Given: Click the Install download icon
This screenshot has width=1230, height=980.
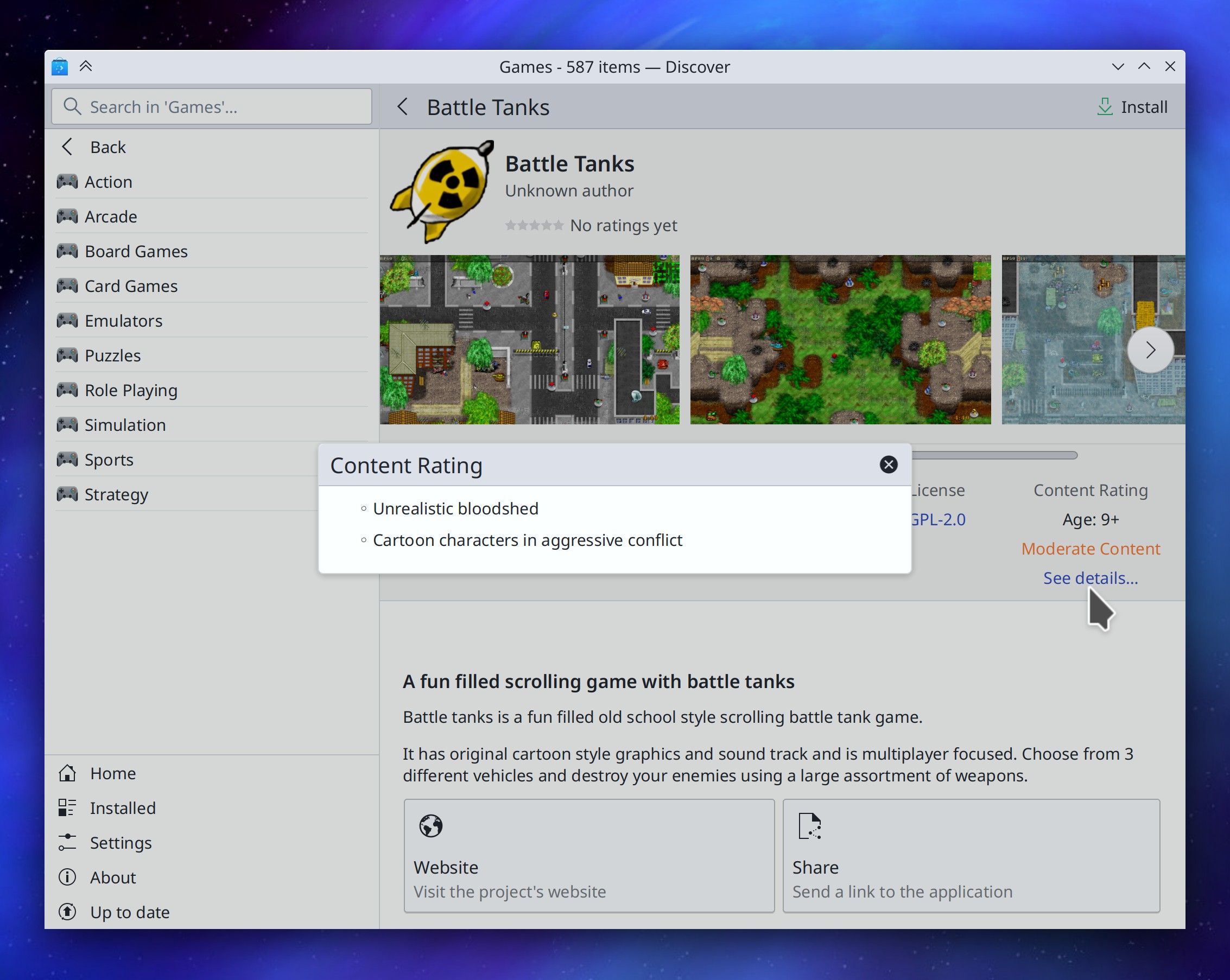Looking at the screenshot, I should [1105, 107].
